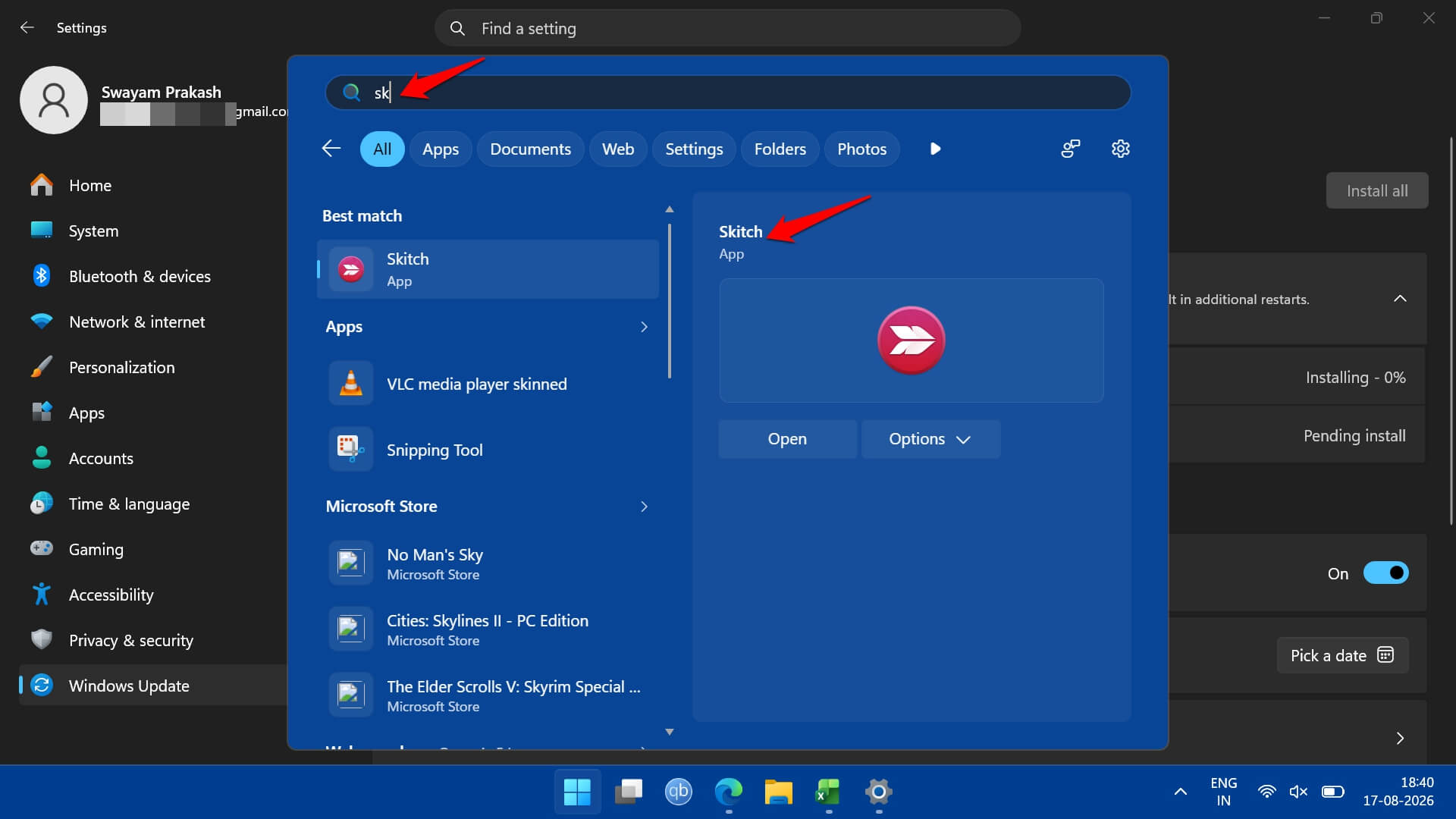Click the user profile avatar
The width and height of the screenshot is (1456, 819).
pyautogui.click(x=54, y=100)
